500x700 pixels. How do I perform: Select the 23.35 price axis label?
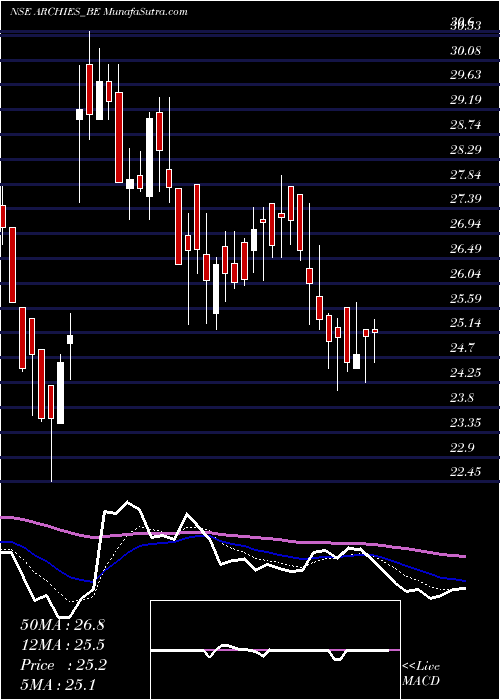[465, 422]
